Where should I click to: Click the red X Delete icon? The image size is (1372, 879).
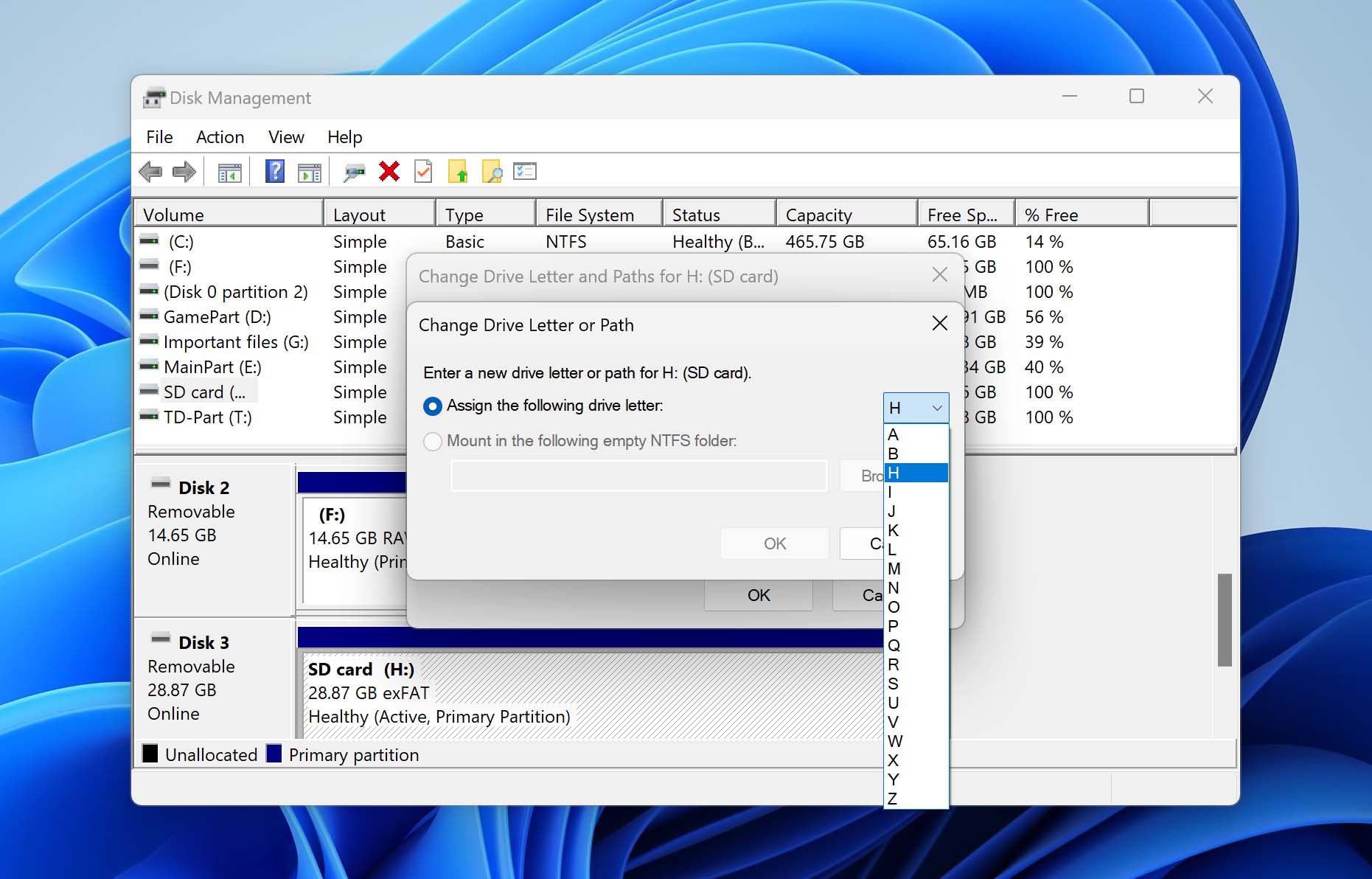tap(389, 172)
